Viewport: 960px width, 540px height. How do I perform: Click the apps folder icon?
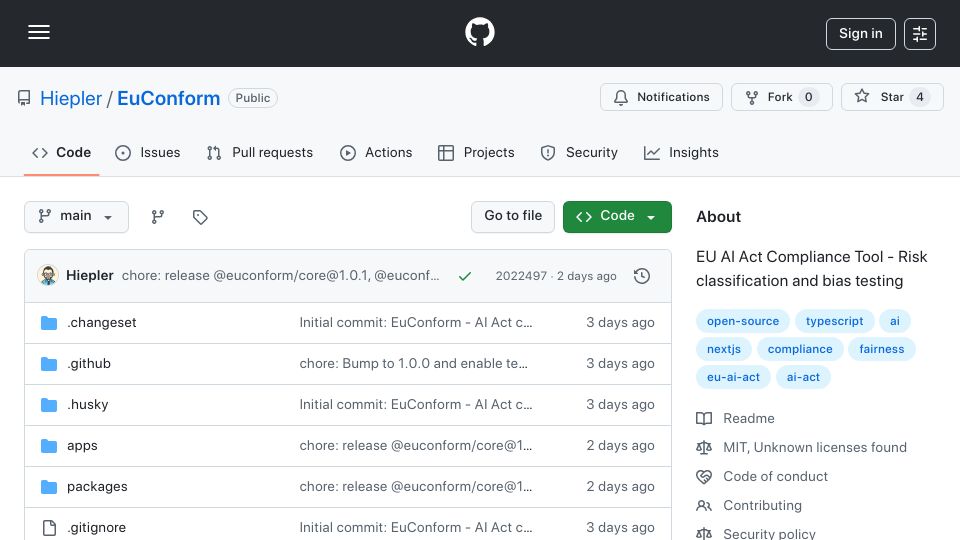[x=49, y=446]
